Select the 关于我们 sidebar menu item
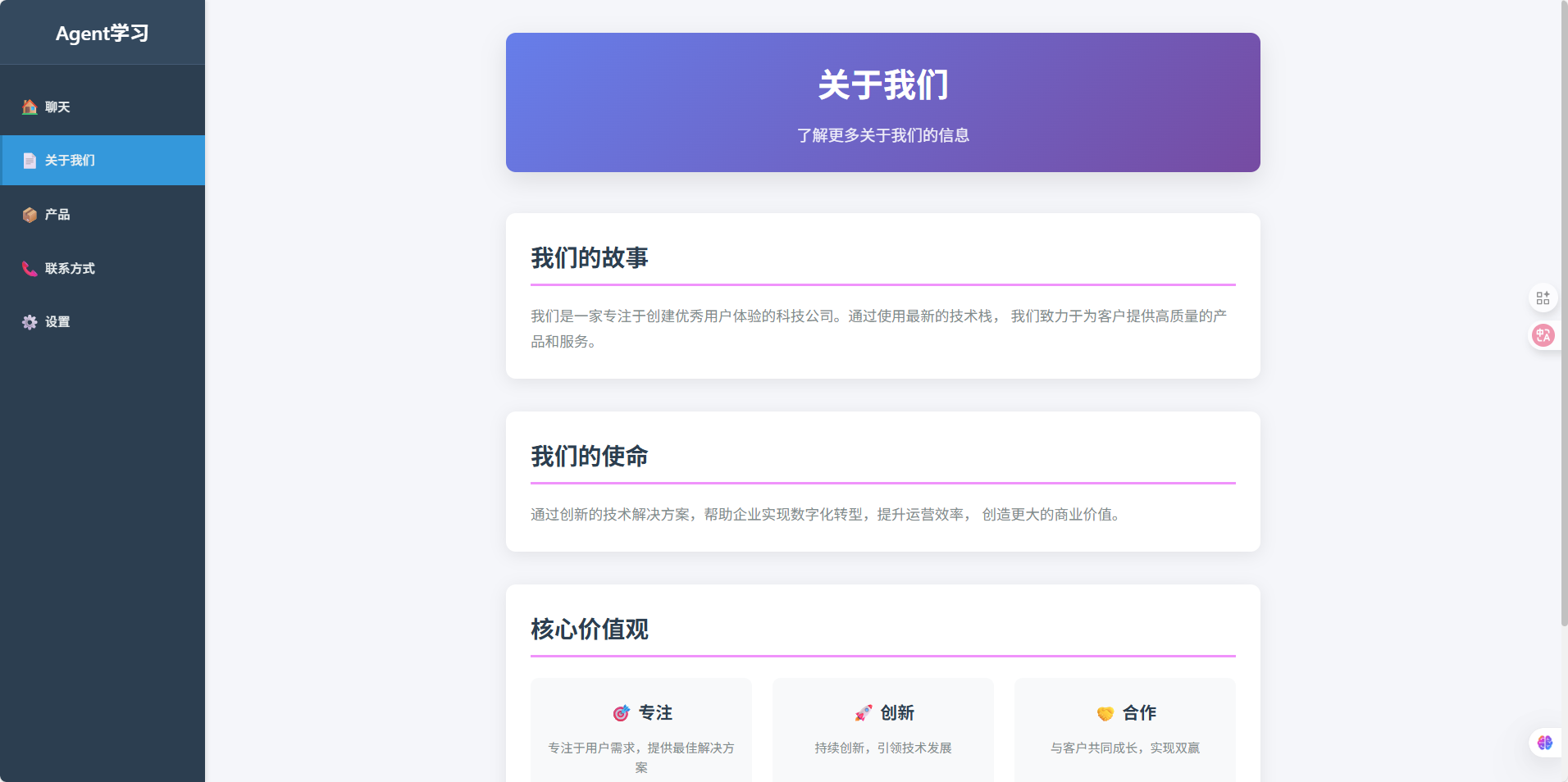 [103, 161]
